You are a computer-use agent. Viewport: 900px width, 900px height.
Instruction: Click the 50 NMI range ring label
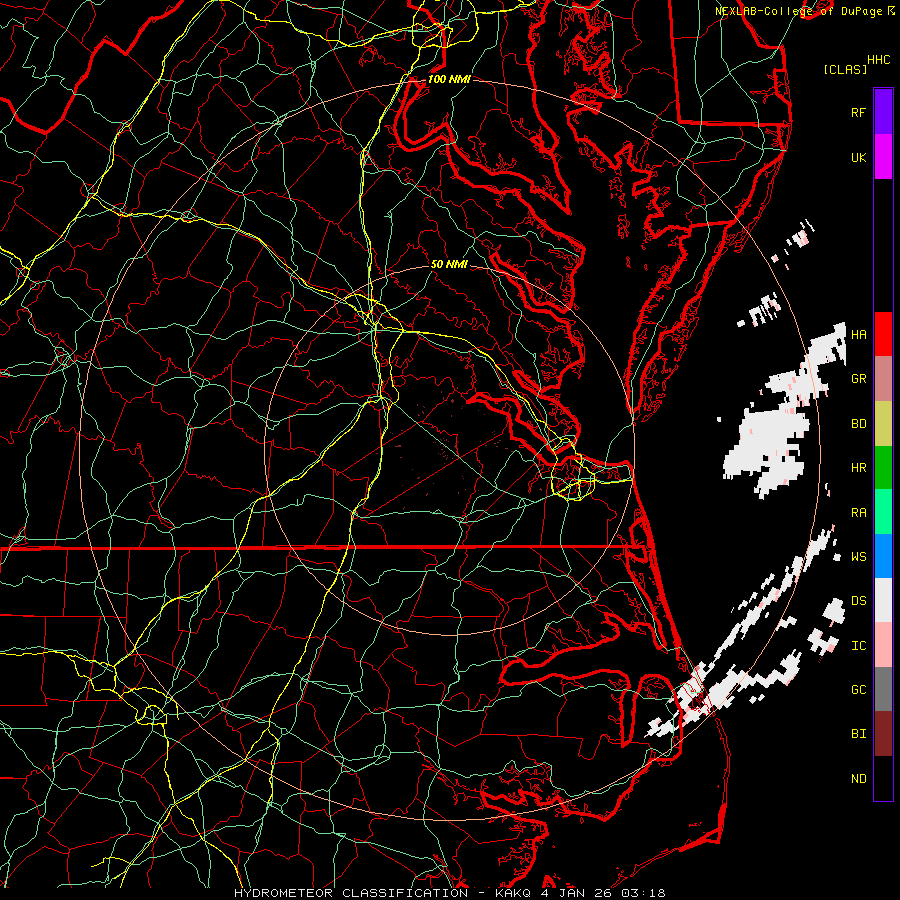pos(449,264)
